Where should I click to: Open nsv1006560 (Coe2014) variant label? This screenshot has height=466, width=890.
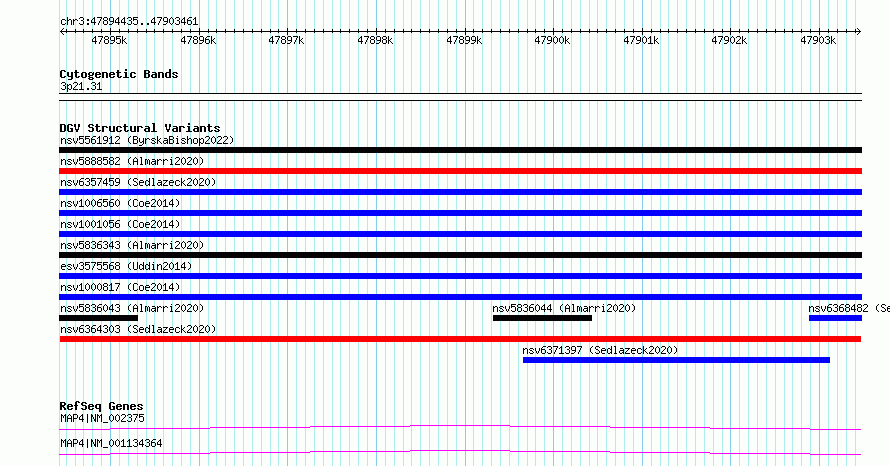(120, 203)
